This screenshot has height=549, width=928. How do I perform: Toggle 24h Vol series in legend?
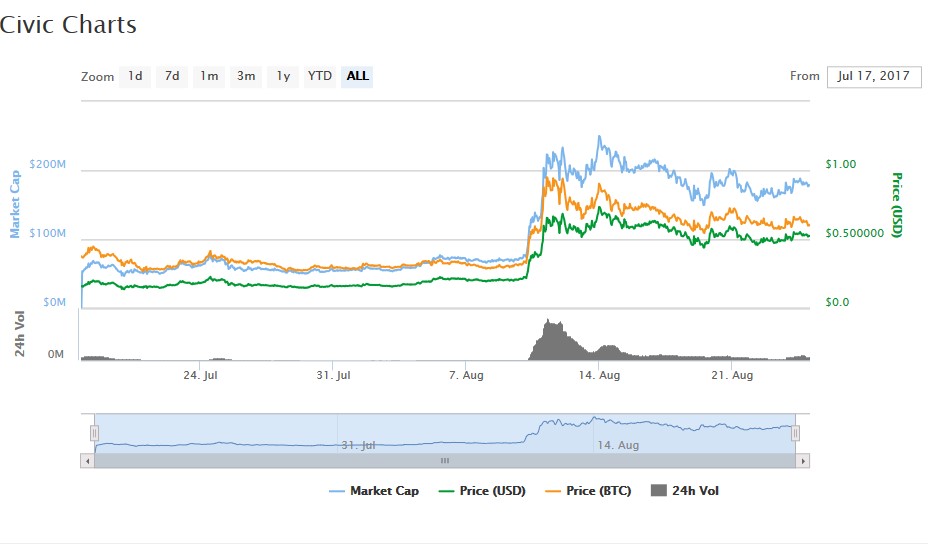pos(685,490)
